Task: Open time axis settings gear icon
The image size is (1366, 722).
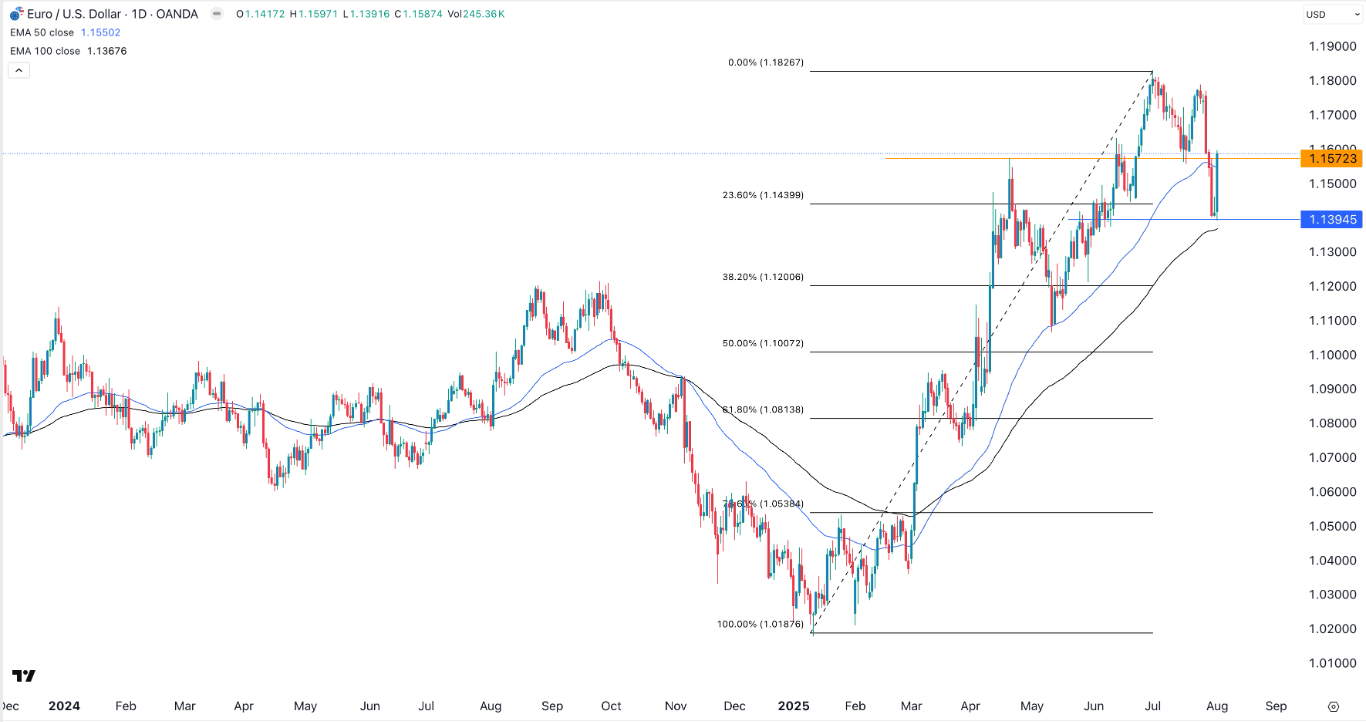Action: [1333, 706]
